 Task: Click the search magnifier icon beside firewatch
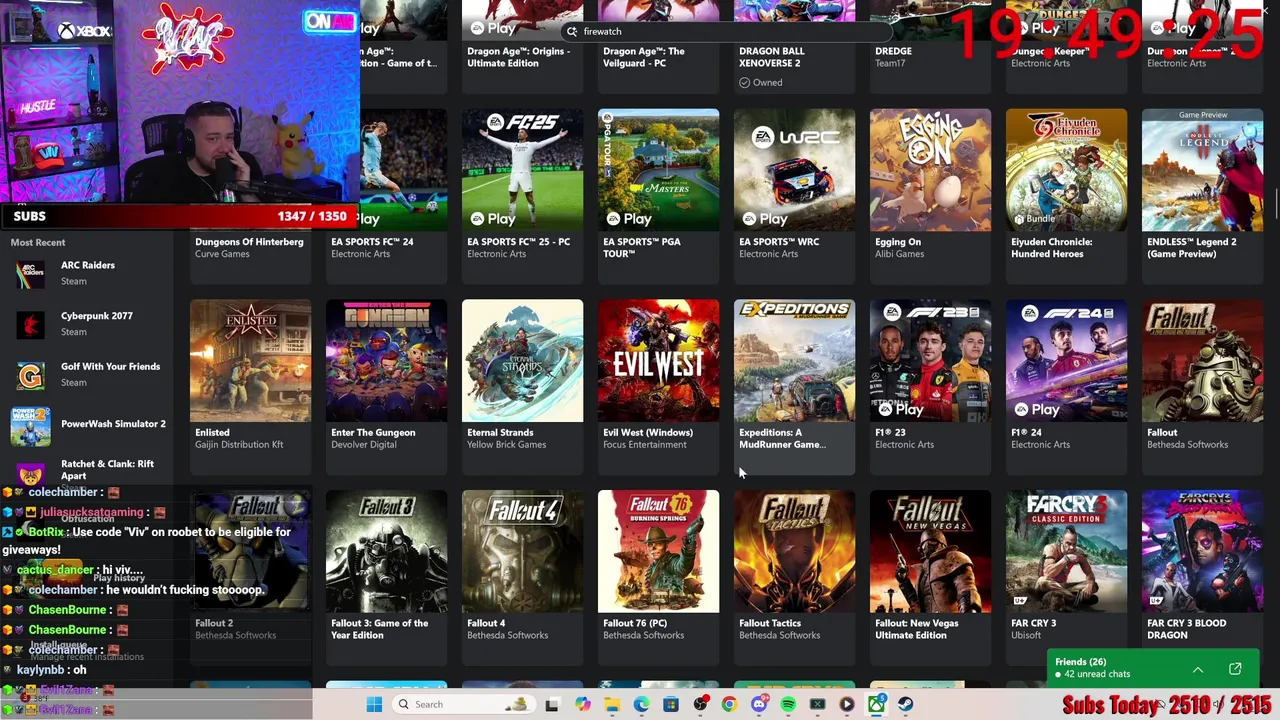point(572,31)
